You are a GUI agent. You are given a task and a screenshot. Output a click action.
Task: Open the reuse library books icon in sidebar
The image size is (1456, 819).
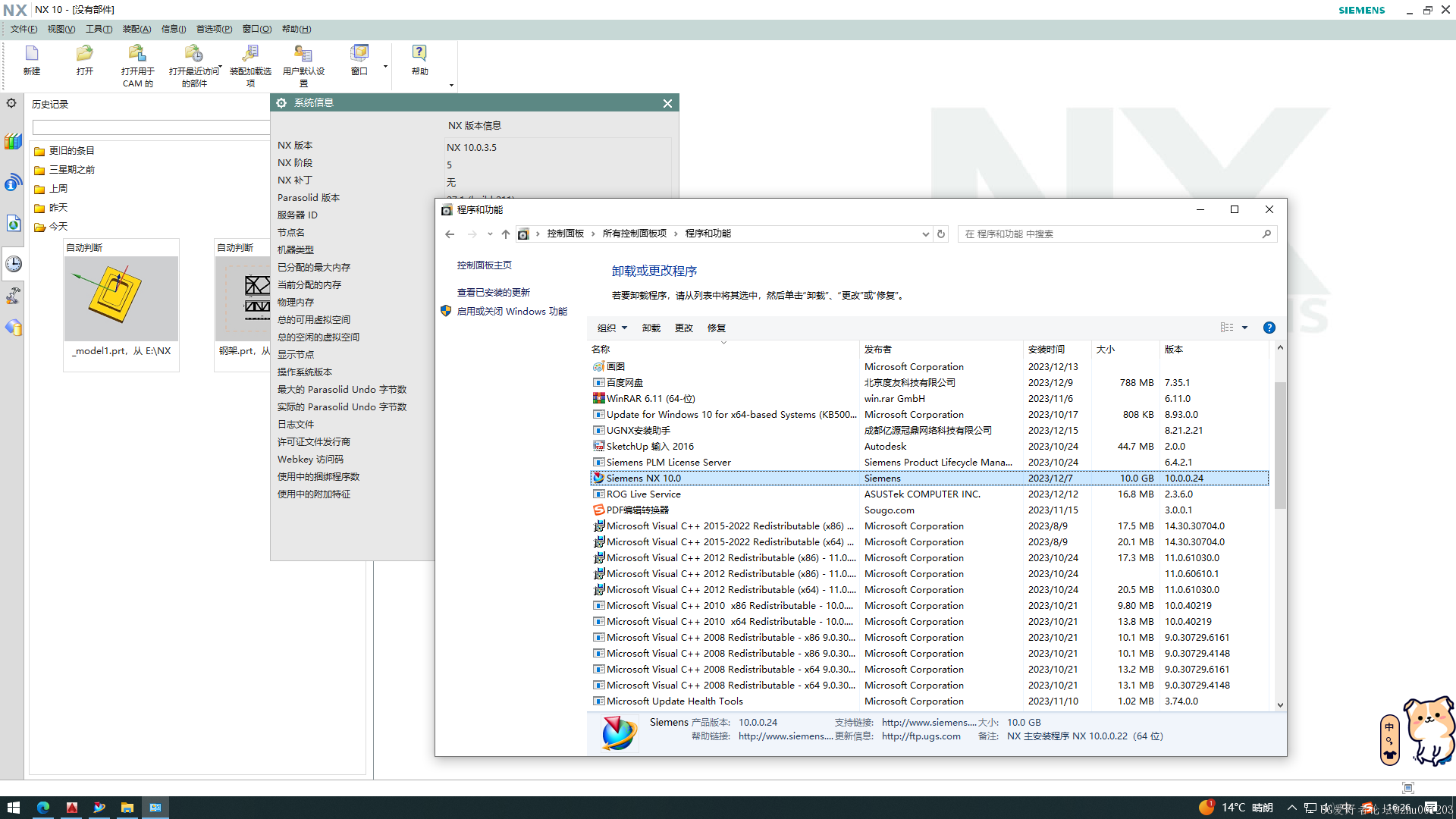(x=13, y=142)
